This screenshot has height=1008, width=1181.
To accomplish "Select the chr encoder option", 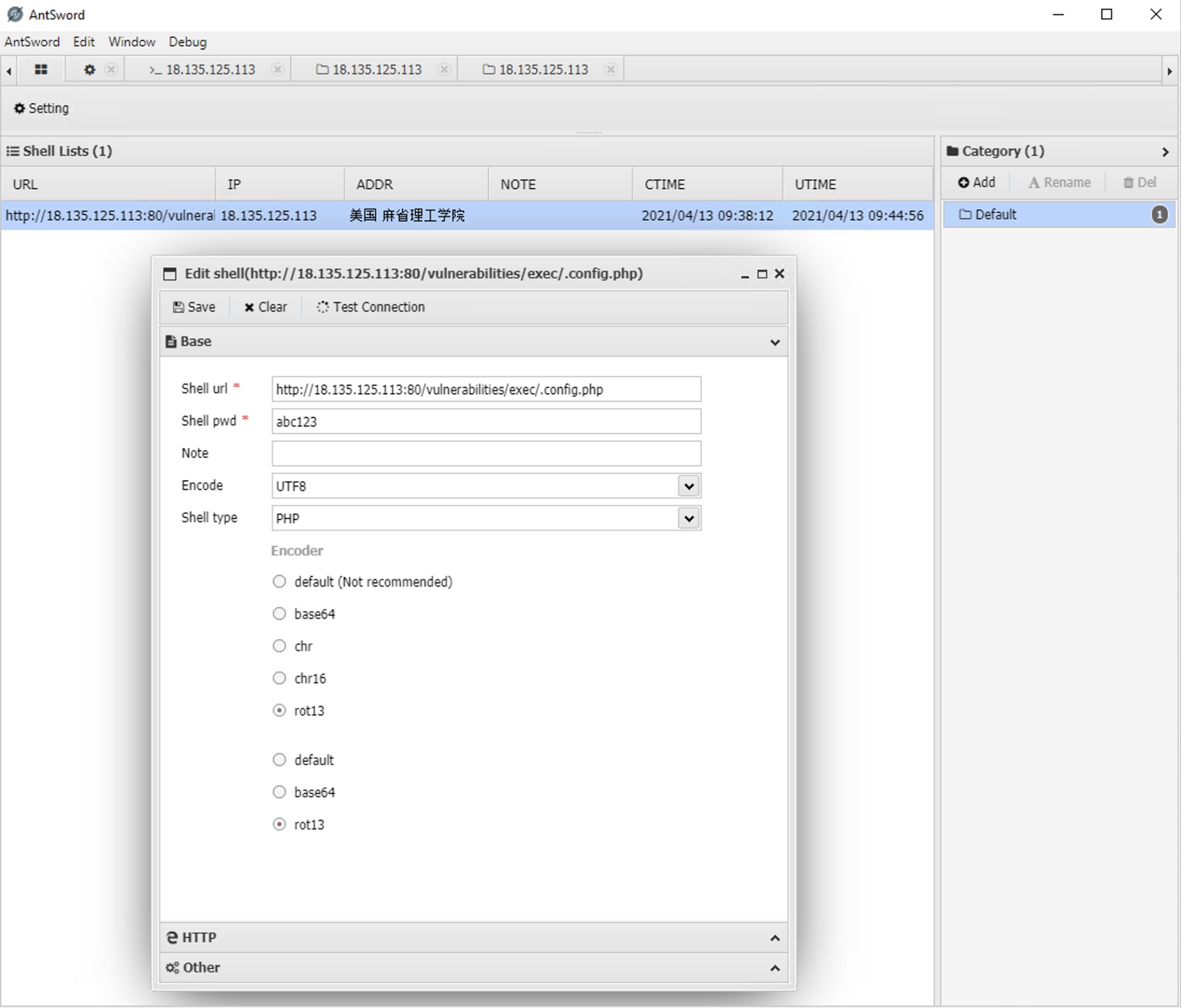I will 279,646.
